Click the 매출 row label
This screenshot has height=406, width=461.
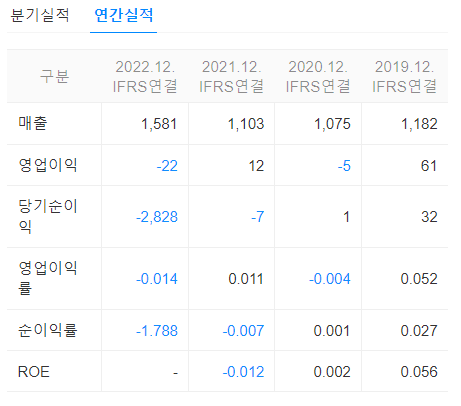[x=33, y=123]
